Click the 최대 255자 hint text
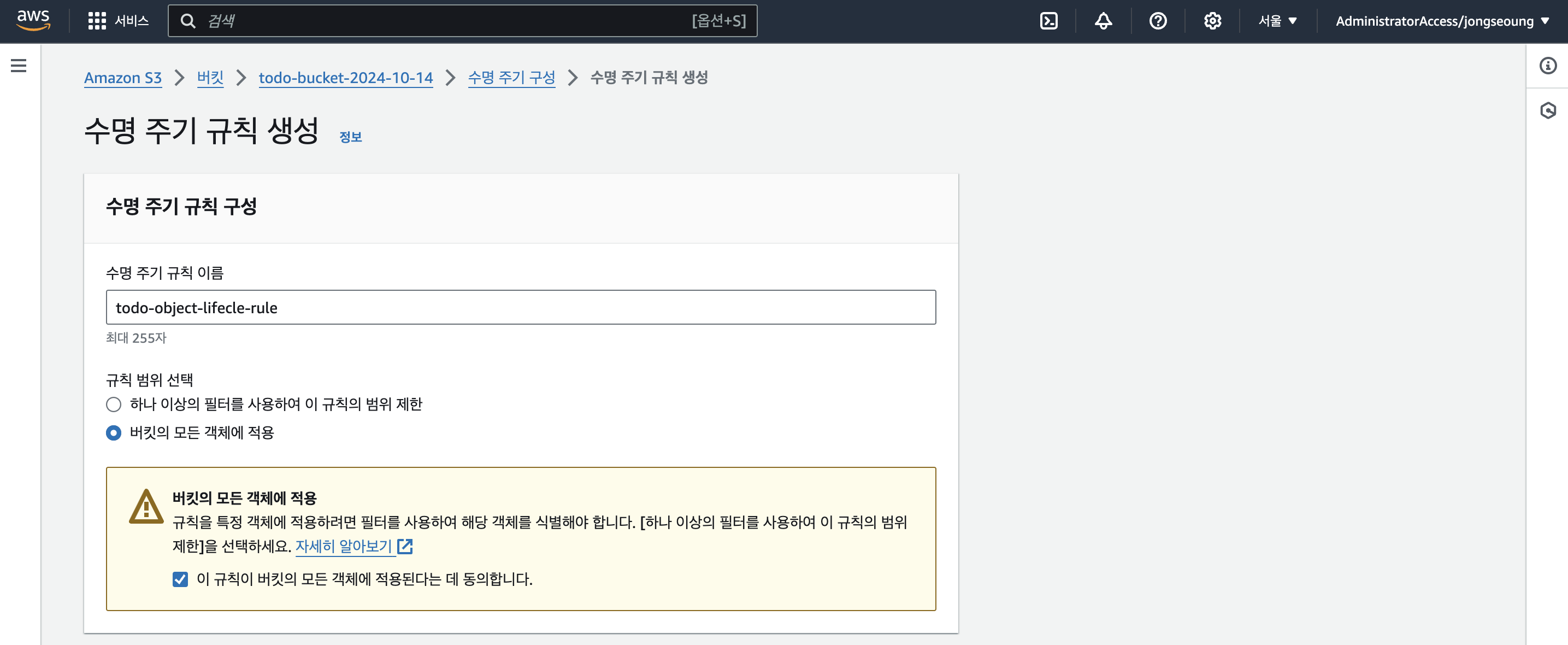Screen dimensions: 1568x645 coord(137,337)
